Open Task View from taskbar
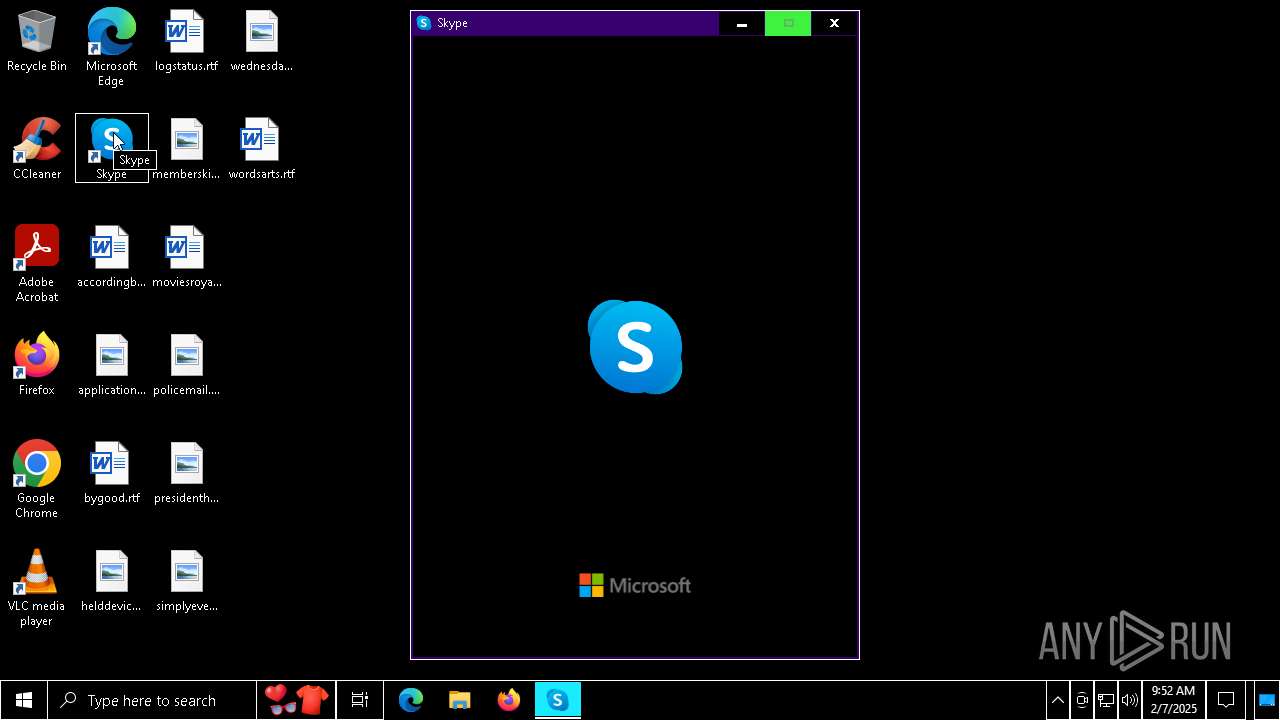The image size is (1280, 720). pyautogui.click(x=360, y=700)
